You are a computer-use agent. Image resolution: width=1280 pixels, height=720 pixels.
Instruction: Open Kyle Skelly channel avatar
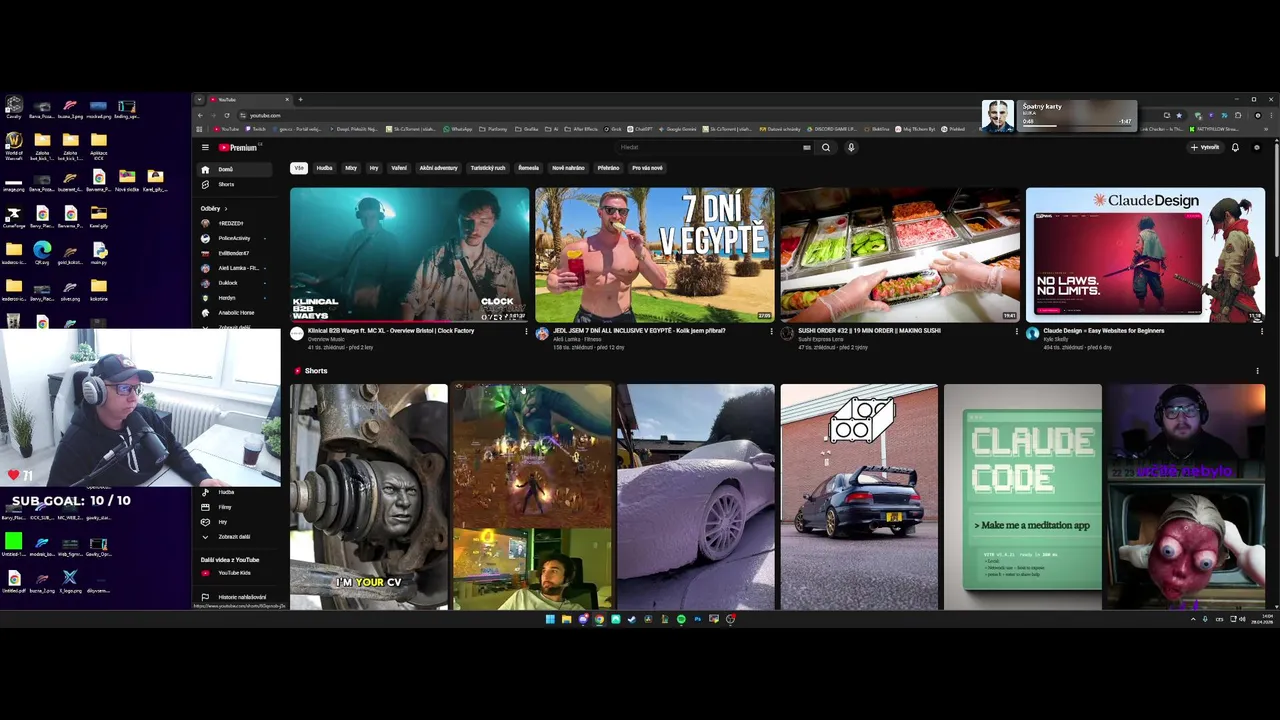(1032, 334)
